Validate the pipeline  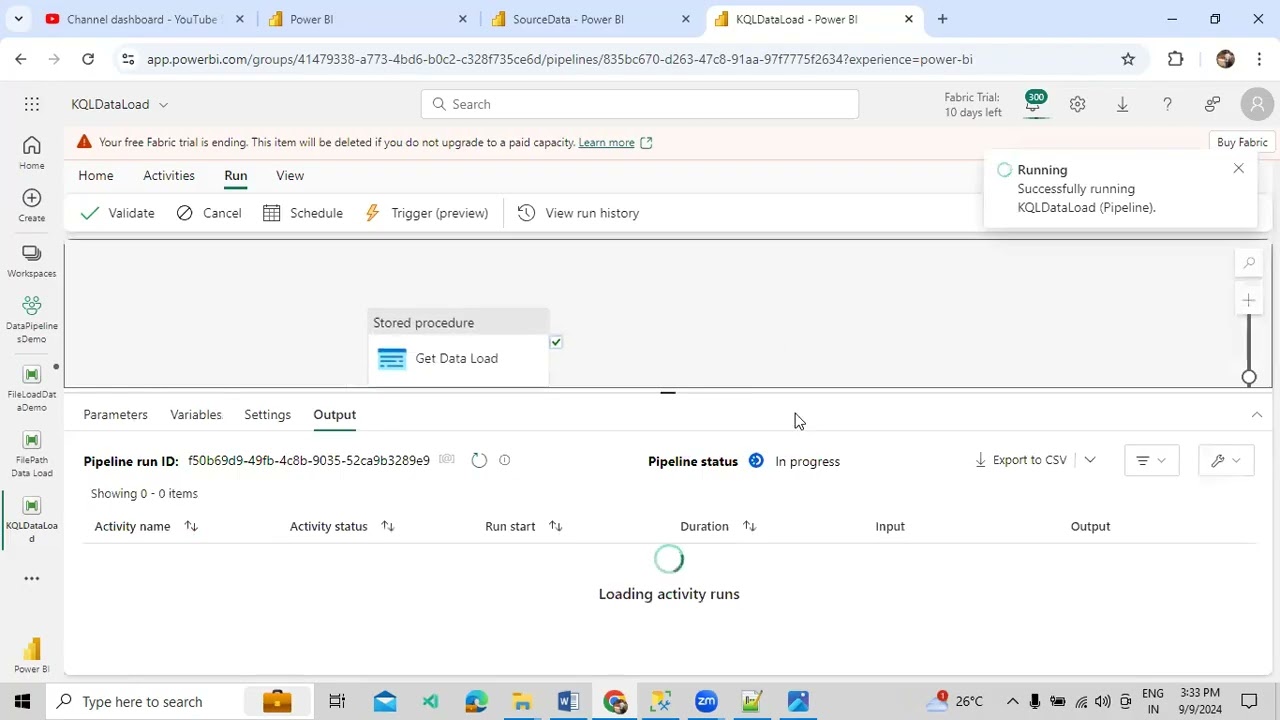118,213
